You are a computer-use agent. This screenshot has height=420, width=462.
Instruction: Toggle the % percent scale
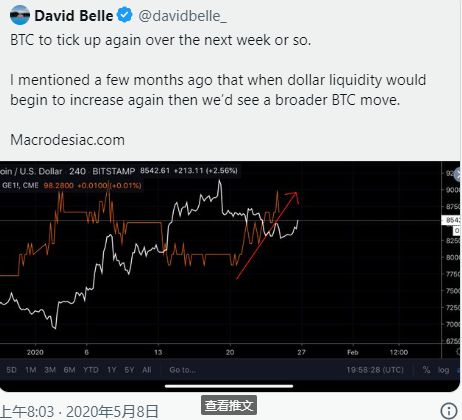[x=426, y=370]
